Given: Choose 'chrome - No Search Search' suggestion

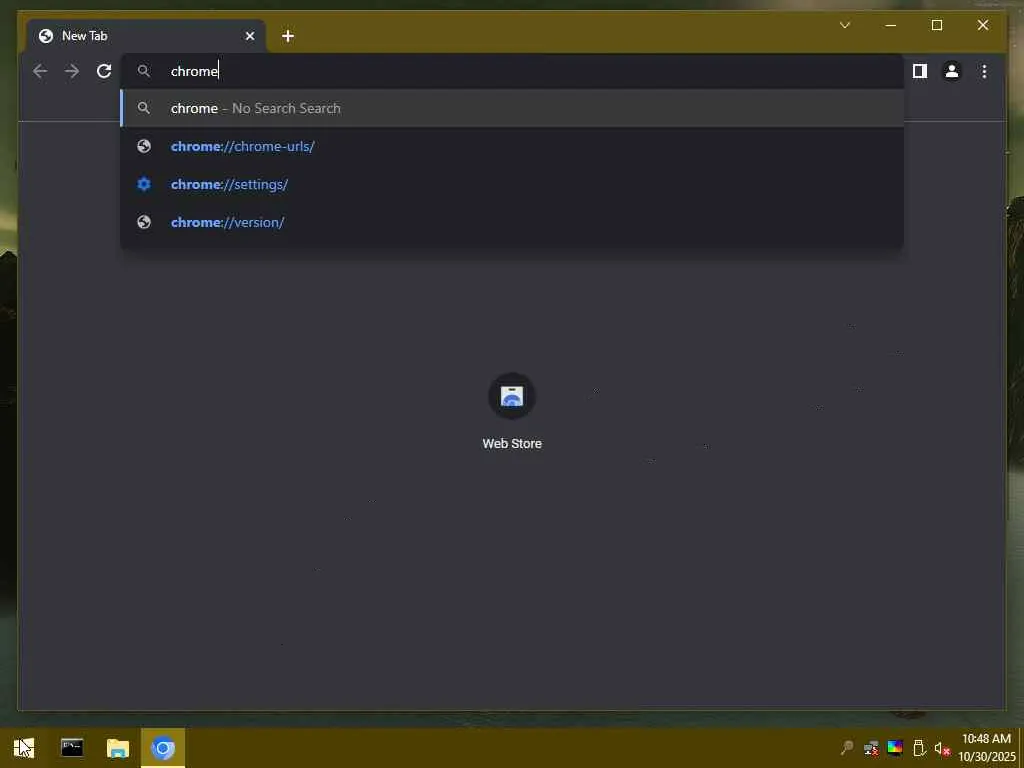Looking at the screenshot, I should [512, 108].
